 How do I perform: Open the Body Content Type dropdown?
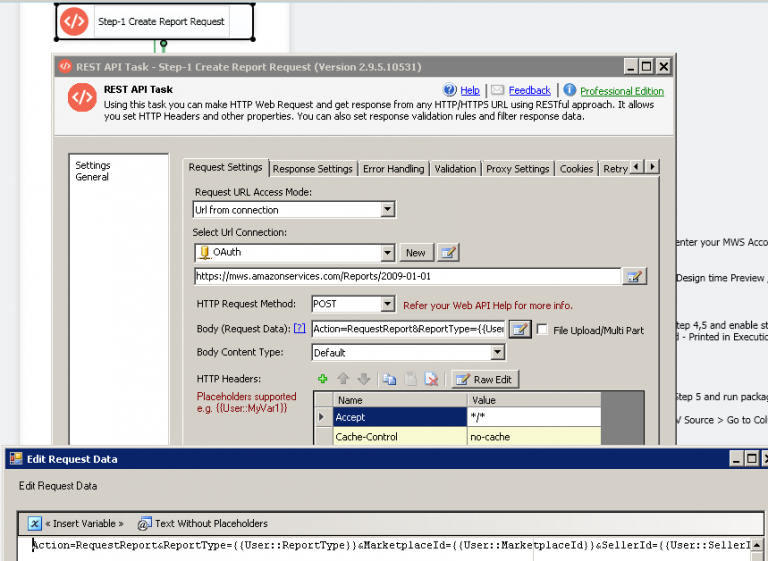tap(498, 352)
